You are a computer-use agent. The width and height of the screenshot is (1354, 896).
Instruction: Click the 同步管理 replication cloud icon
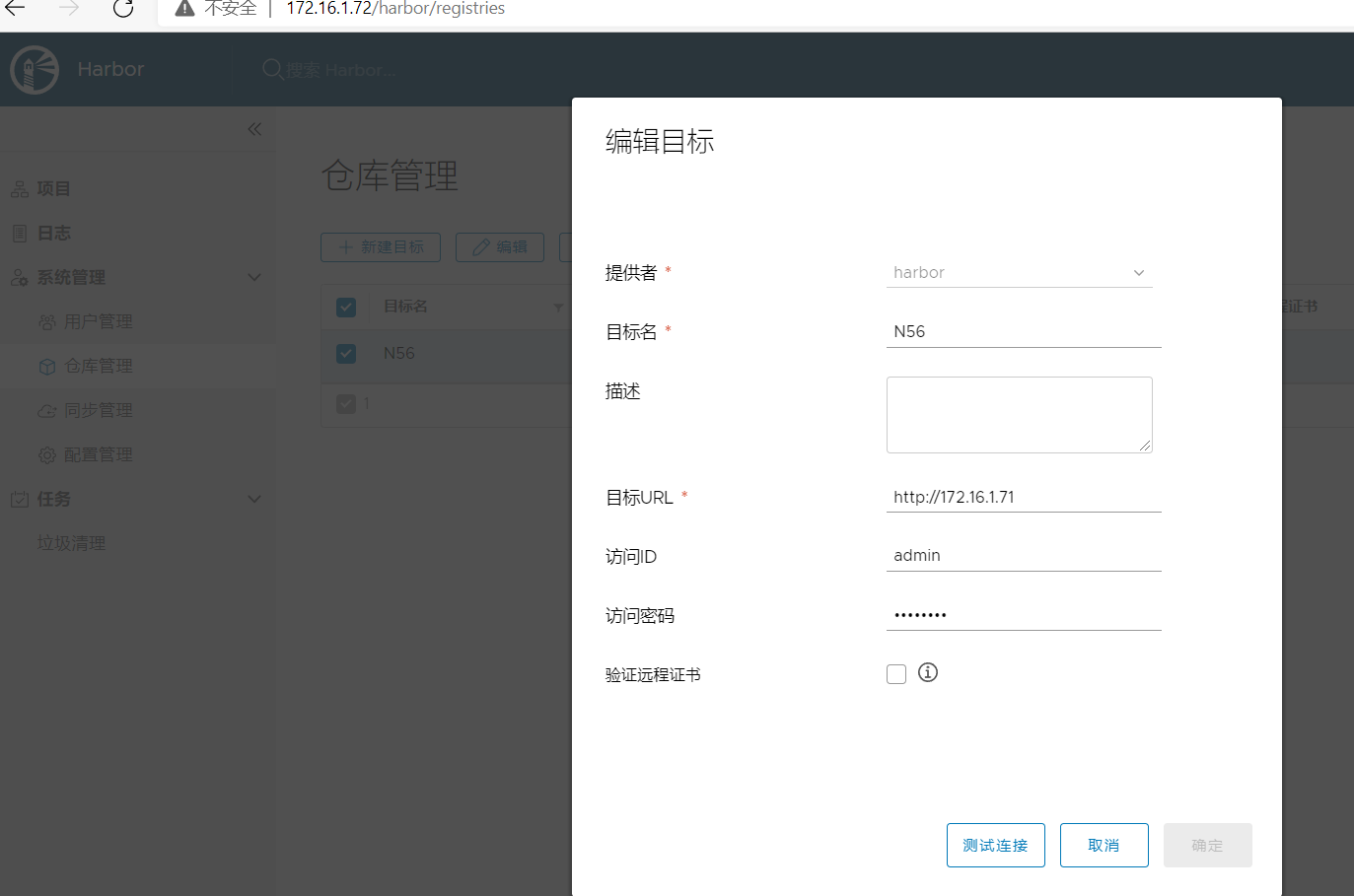coord(47,411)
